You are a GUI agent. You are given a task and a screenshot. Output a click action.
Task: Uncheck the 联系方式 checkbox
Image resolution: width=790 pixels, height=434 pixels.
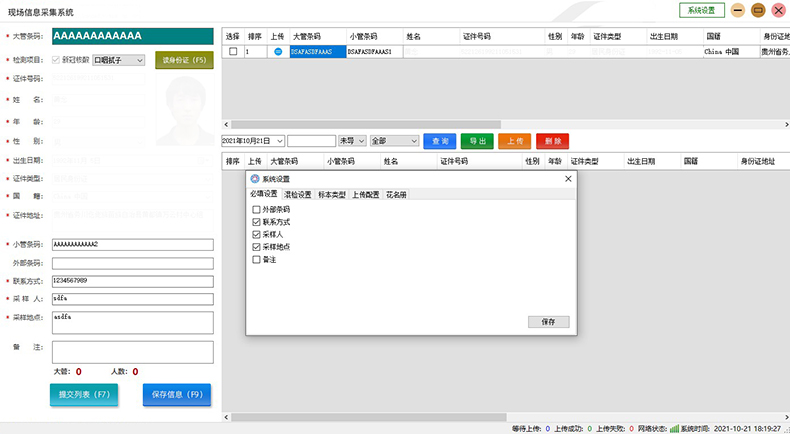pyautogui.click(x=257, y=221)
